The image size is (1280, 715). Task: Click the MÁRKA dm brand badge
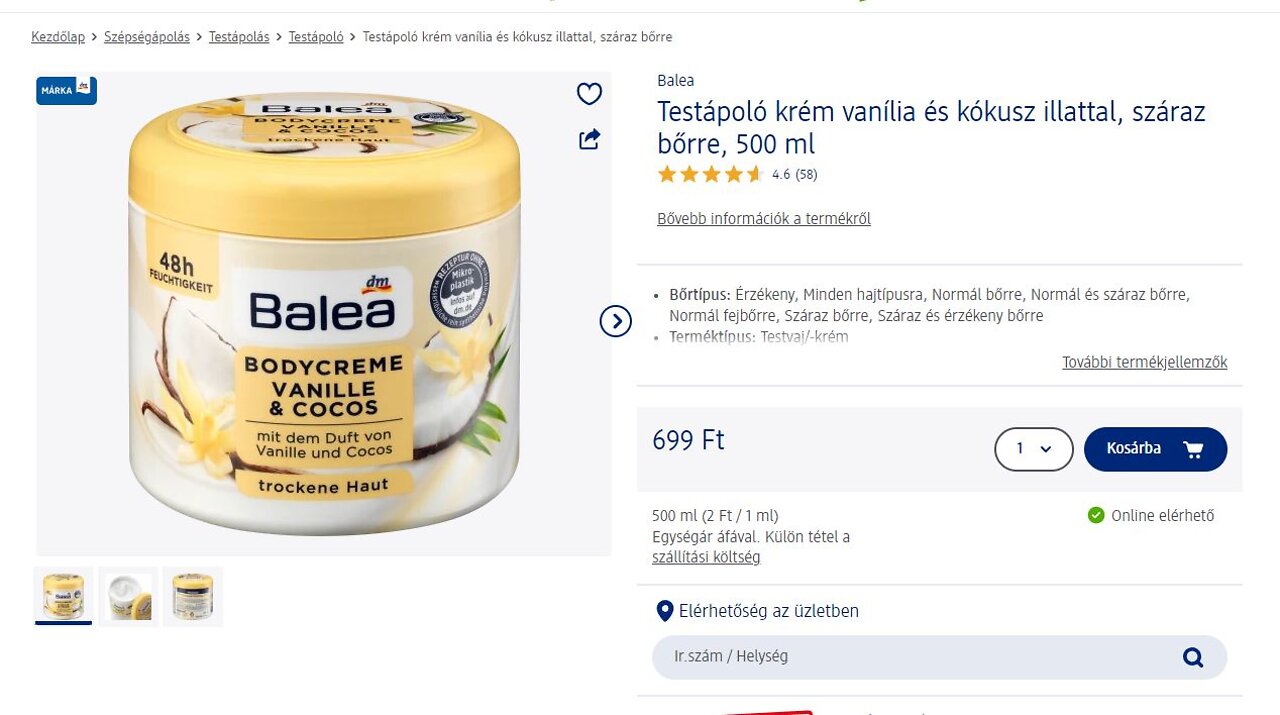click(67, 90)
